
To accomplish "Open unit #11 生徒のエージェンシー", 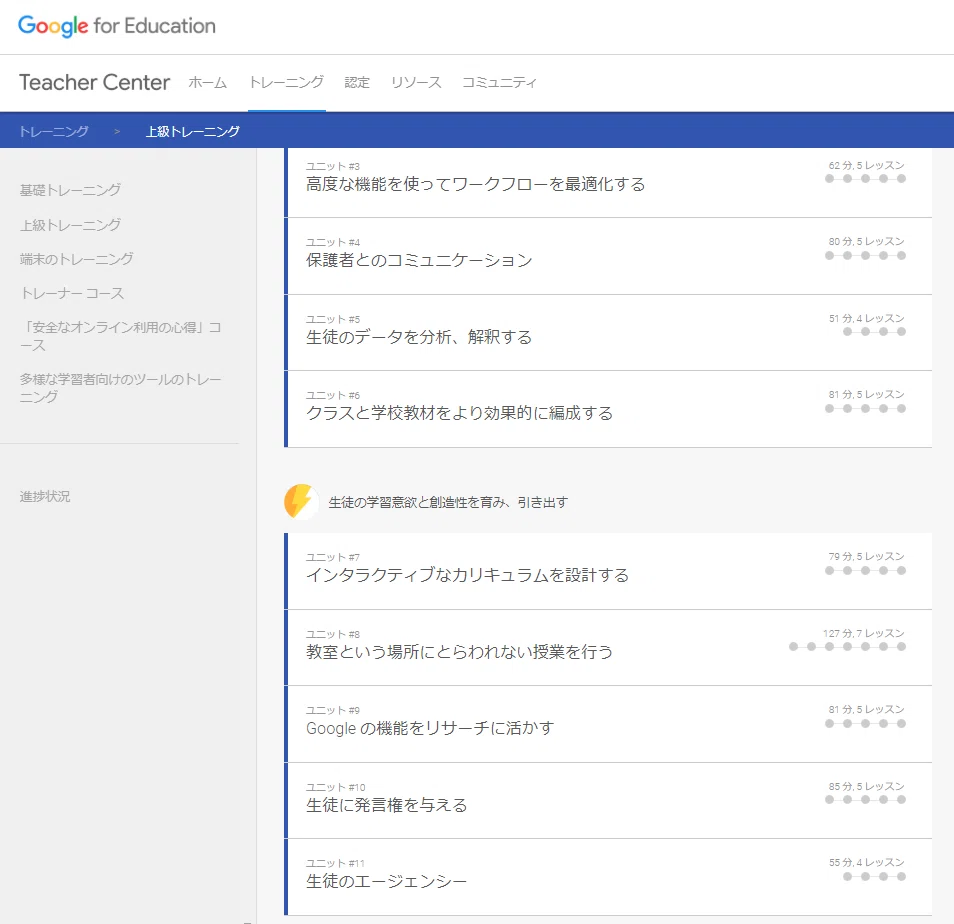I will [609, 877].
